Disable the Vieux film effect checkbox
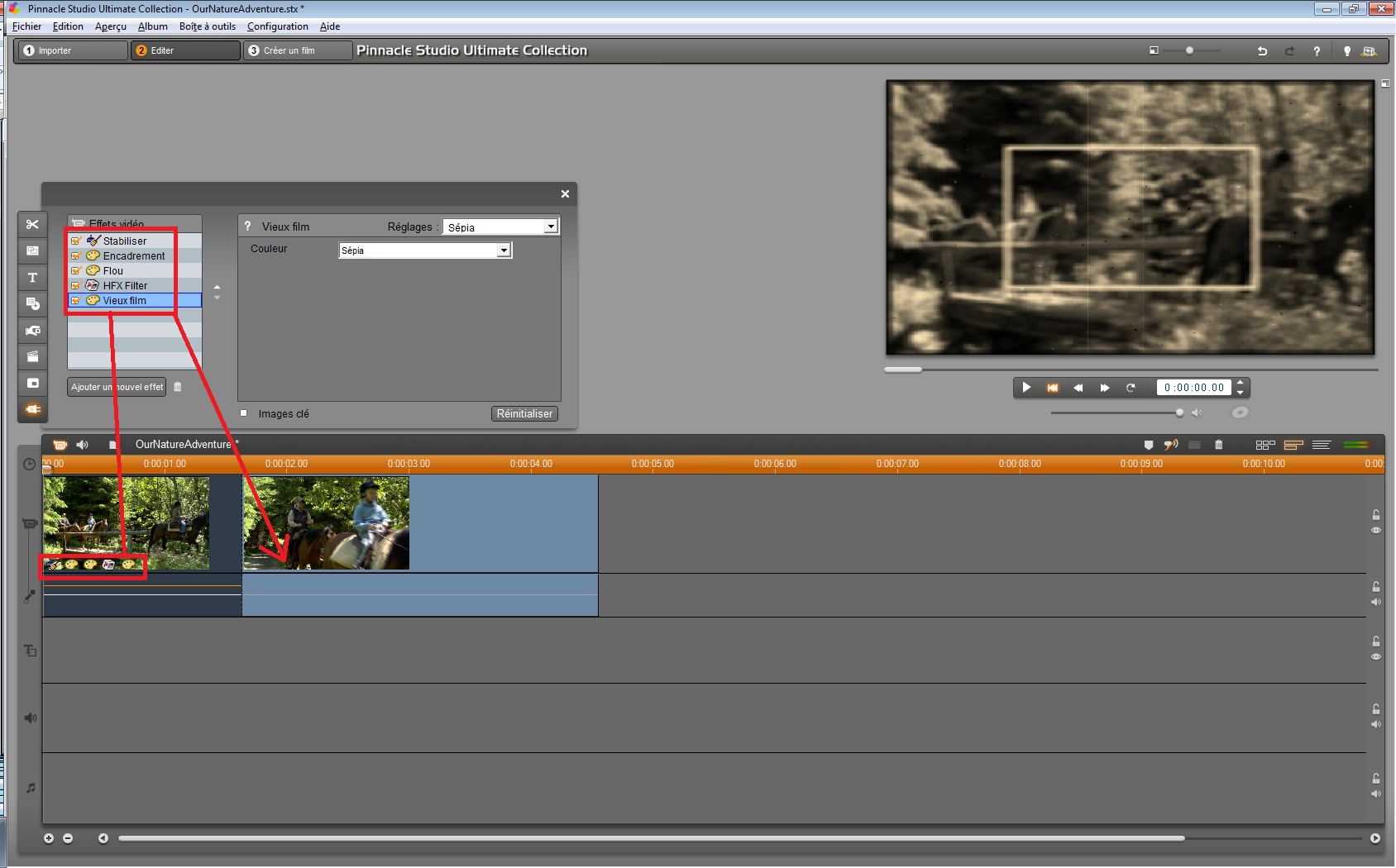This screenshot has width=1396, height=868. point(76,301)
